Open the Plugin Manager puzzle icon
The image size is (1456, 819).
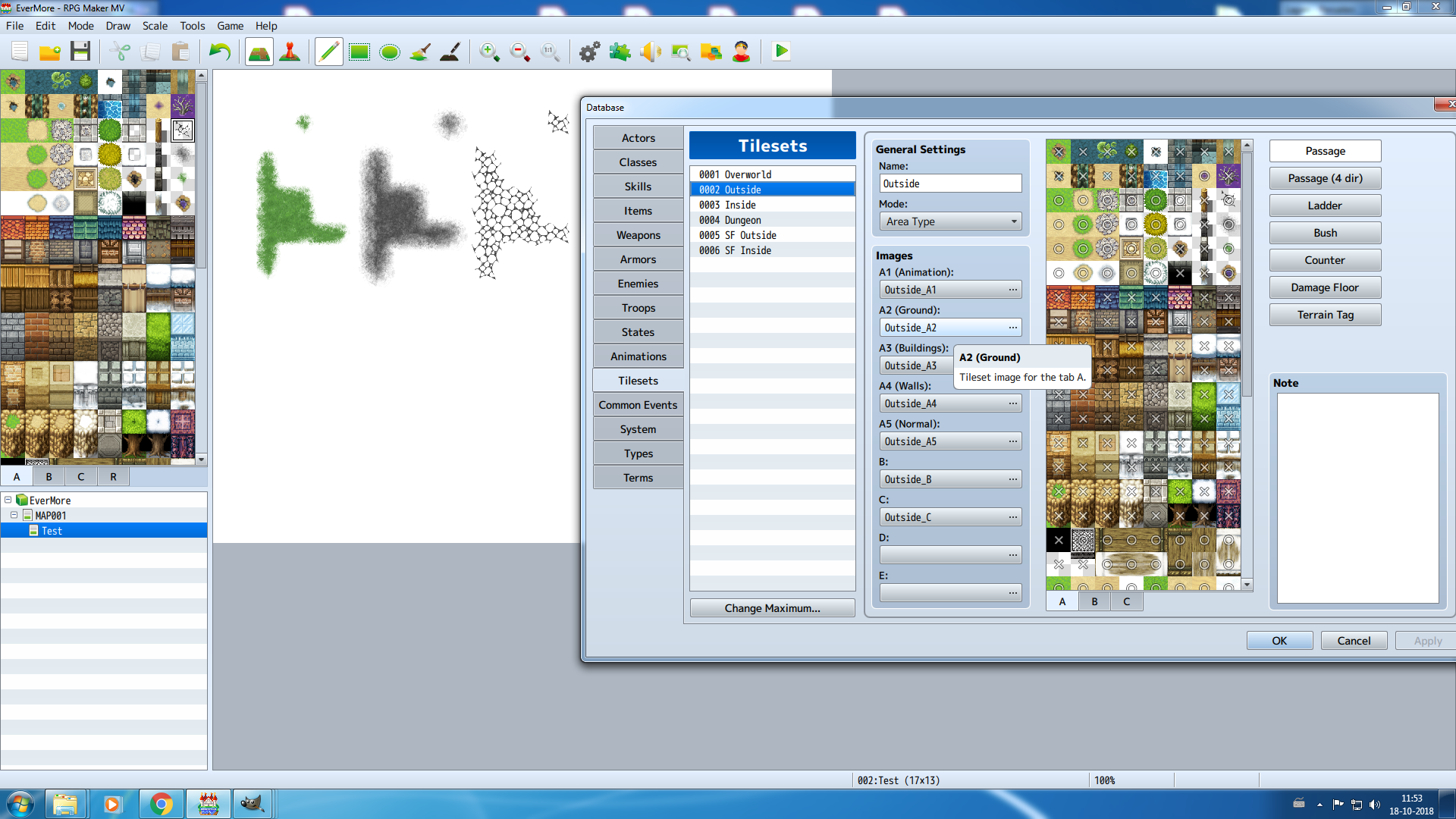[x=620, y=52]
